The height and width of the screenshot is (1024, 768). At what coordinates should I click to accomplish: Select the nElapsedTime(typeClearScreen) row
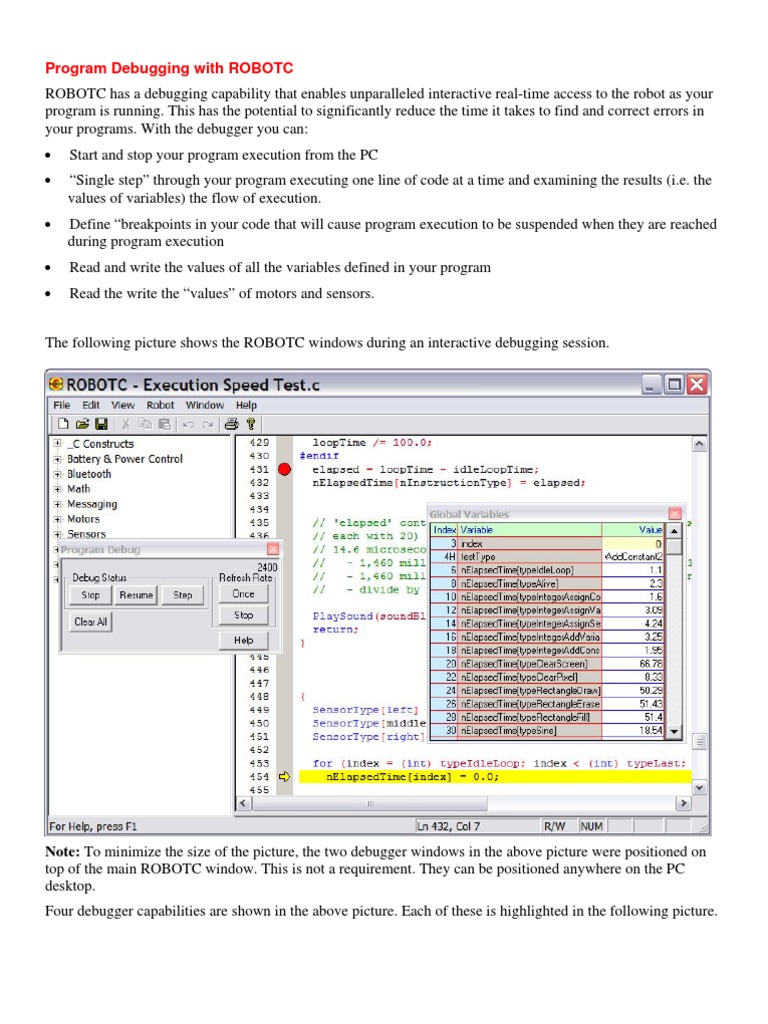547,664
